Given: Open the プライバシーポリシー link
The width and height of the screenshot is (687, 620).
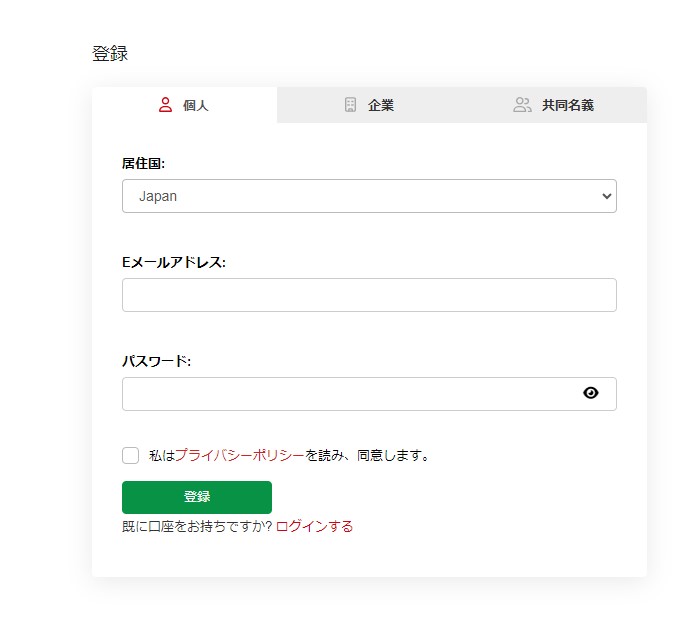Looking at the screenshot, I should point(239,455).
